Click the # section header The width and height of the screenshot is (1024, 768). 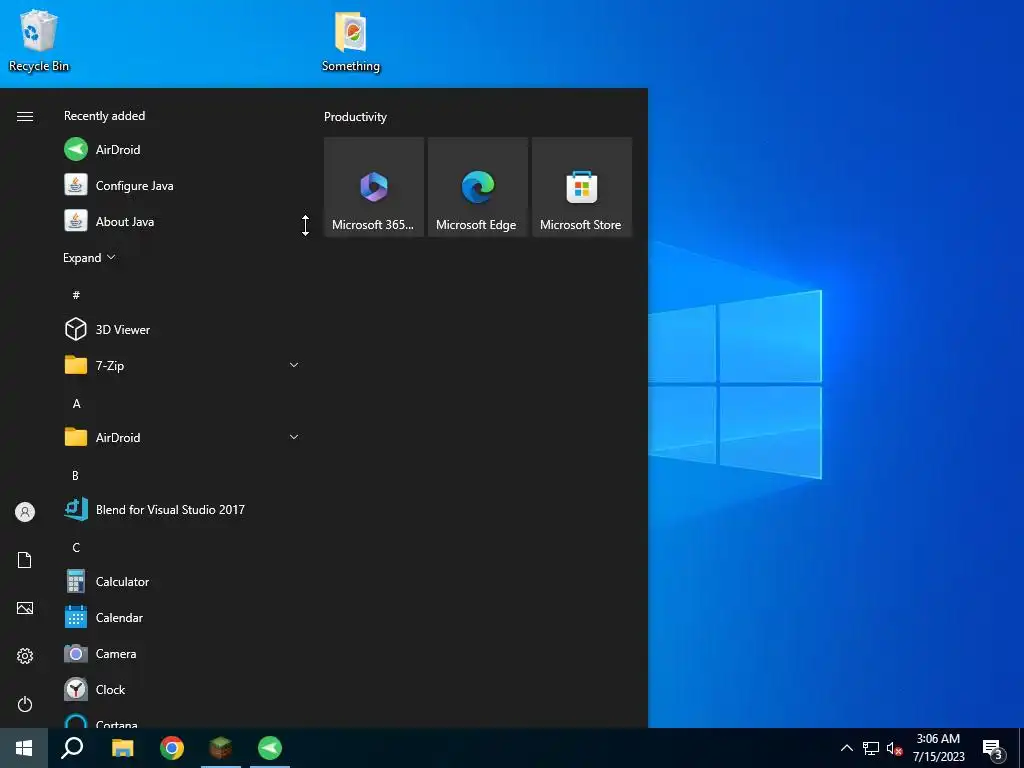[x=76, y=295]
